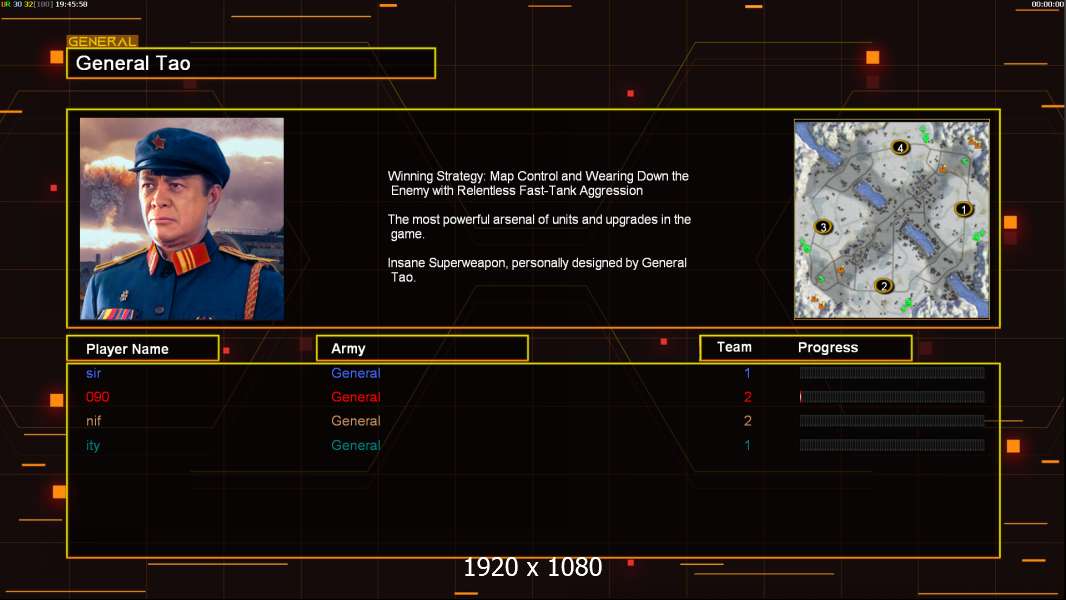Click team number 1 in ity's row
Image resolution: width=1066 pixels, height=600 pixels.
point(747,445)
